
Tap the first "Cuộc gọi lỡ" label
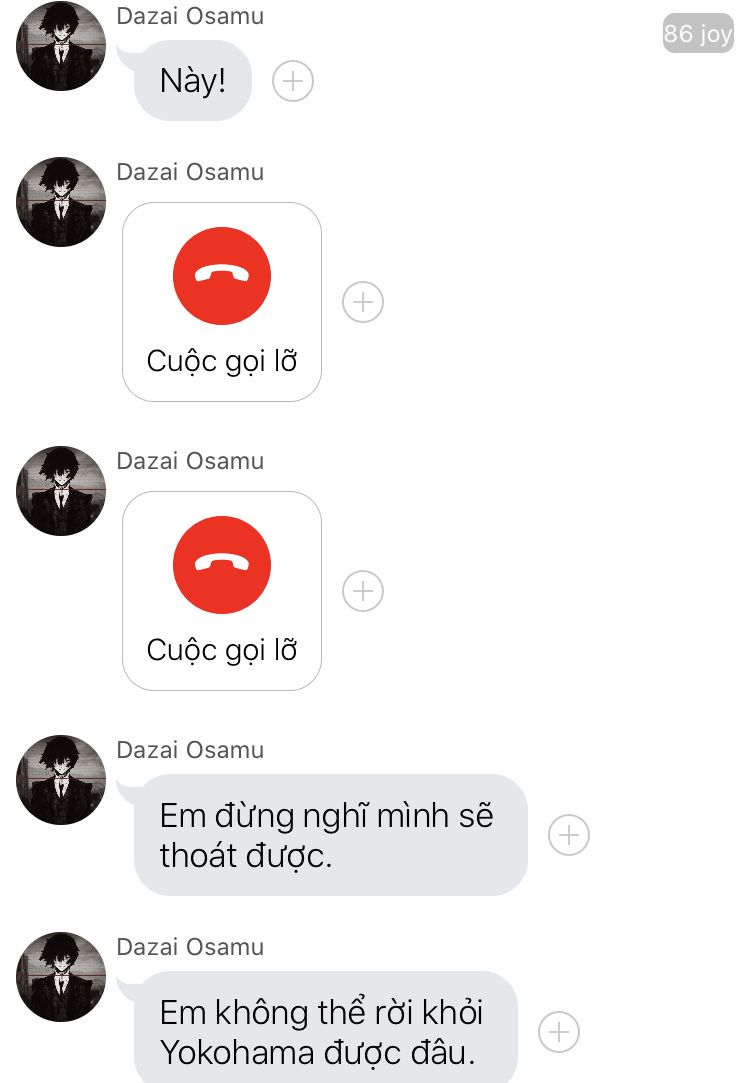coord(222,362)
